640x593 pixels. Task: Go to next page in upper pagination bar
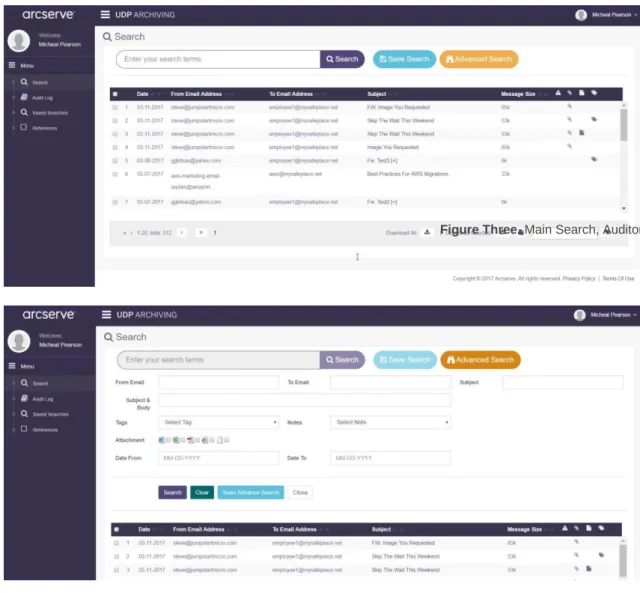click(x=182, y=233)
